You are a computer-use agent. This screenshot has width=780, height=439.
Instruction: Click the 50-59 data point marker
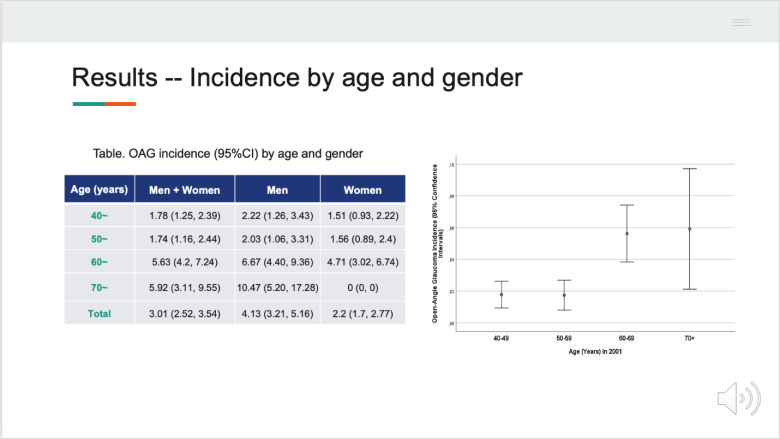click(x=564, y=295)
